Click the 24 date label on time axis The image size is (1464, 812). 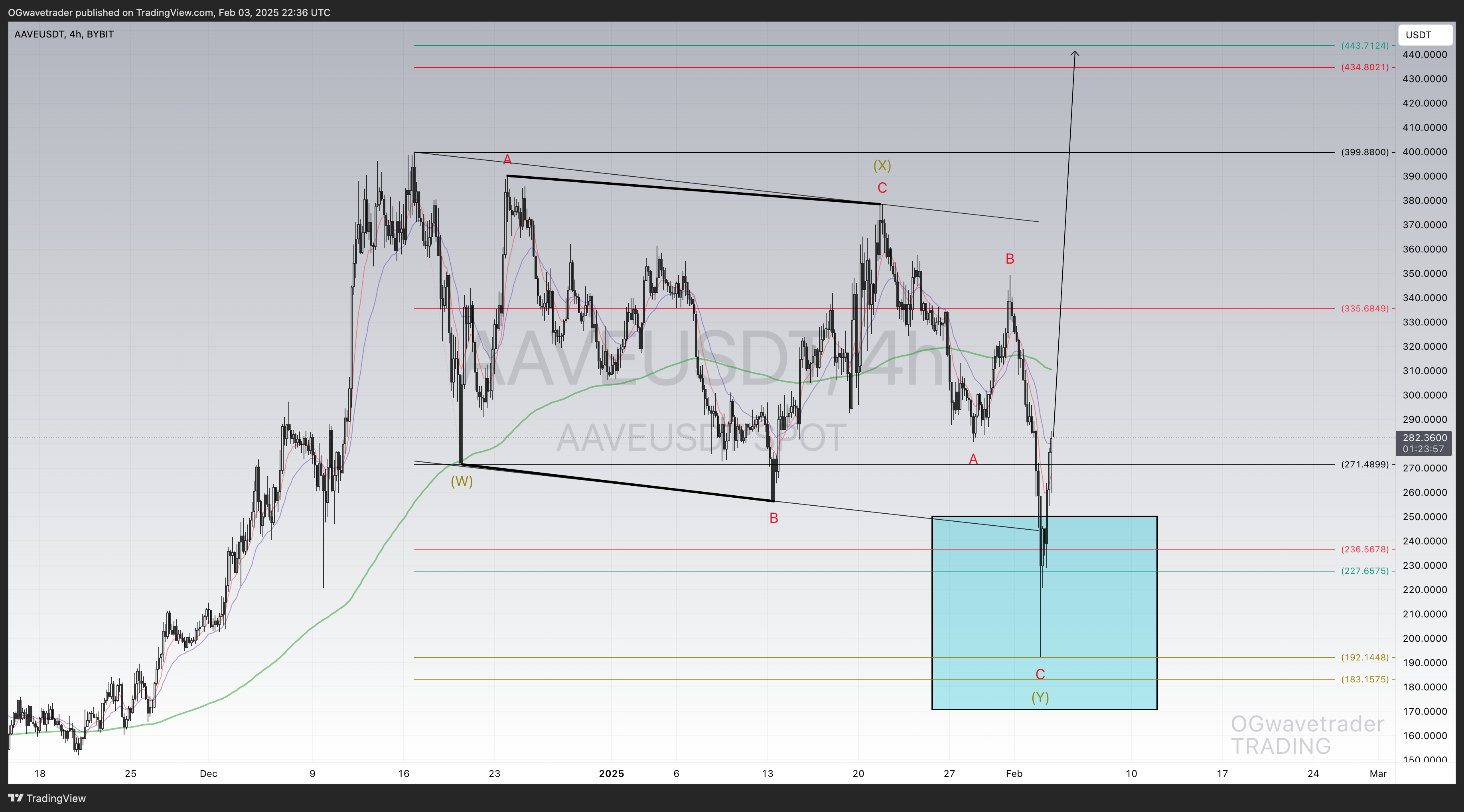click(1313, 773)
